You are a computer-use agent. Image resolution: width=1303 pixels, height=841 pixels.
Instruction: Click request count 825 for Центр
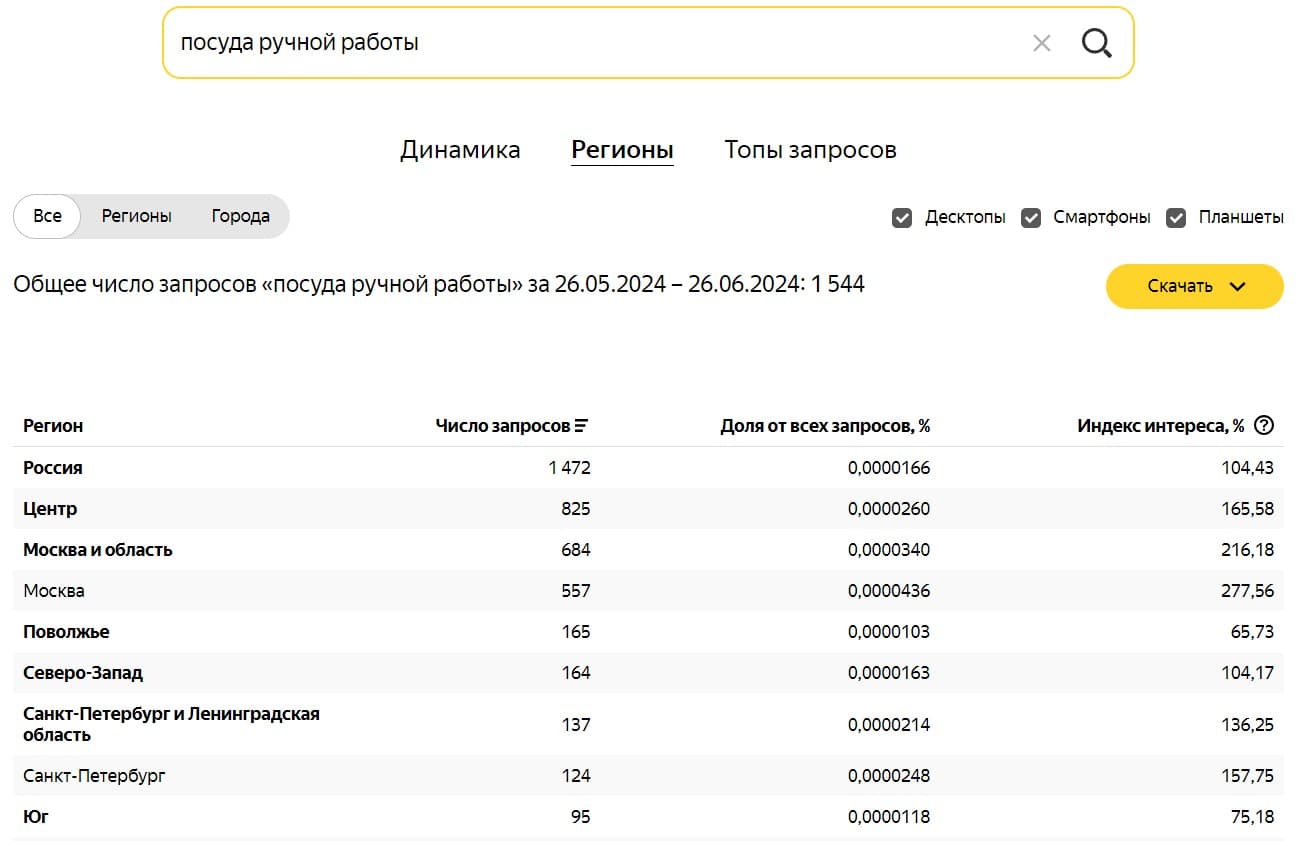click(x=576, y=509)
